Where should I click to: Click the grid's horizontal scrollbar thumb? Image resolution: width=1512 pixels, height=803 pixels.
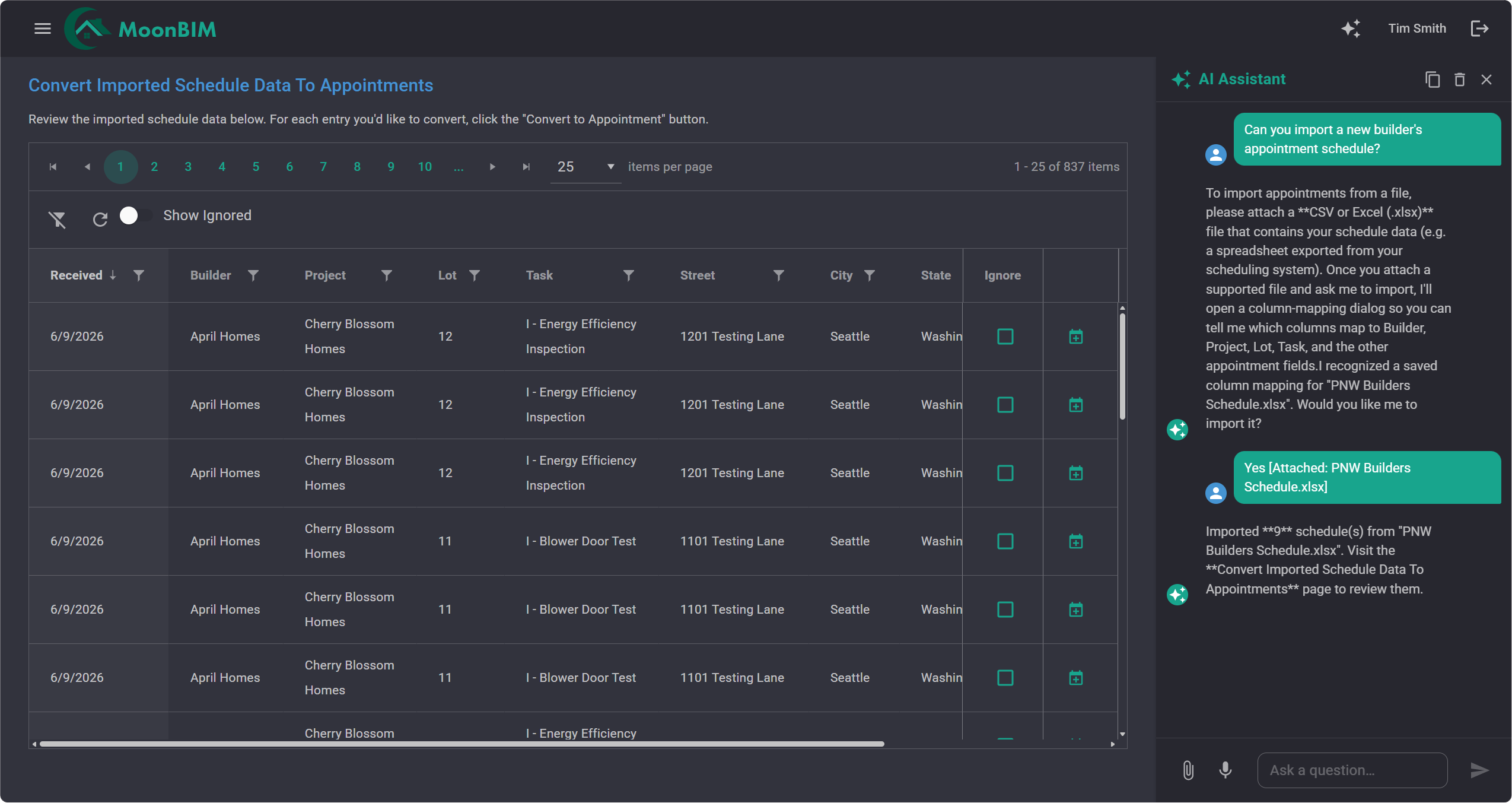[462, 744]
